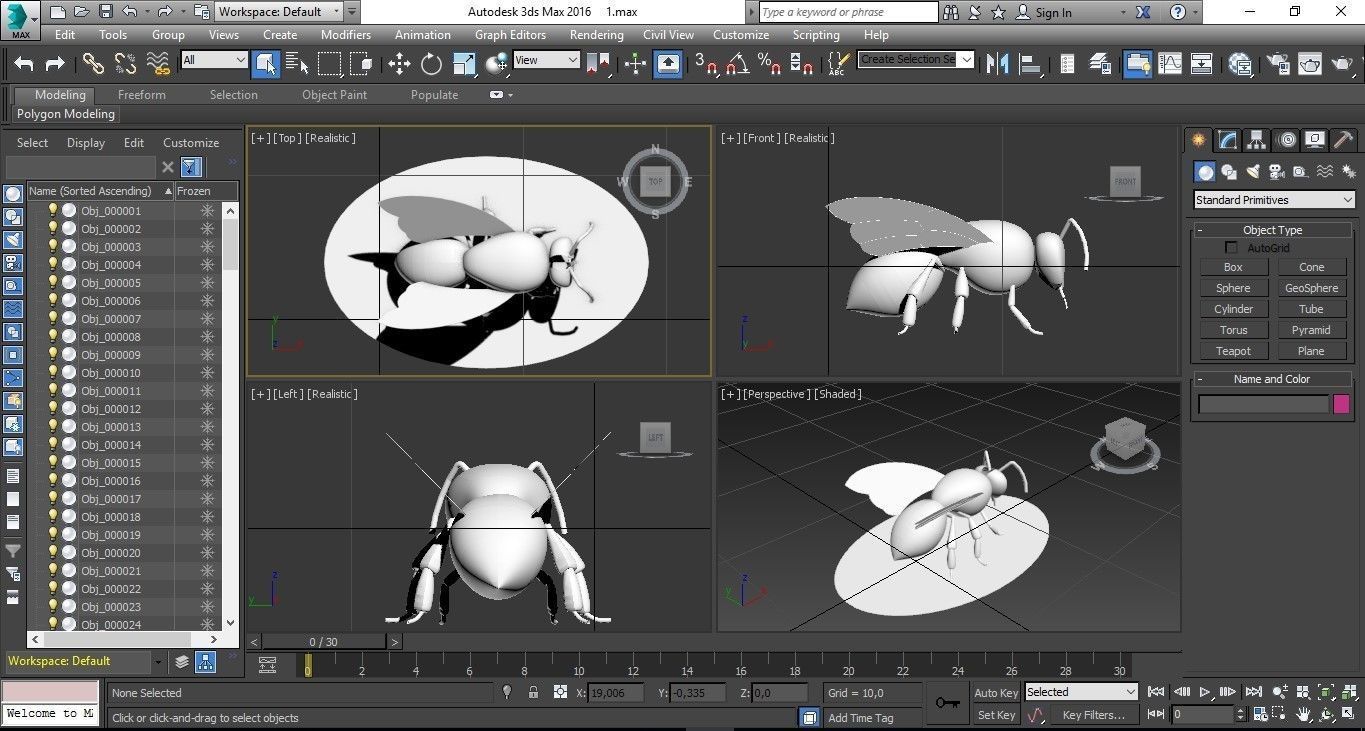This screenshot has height=731, width=1365.
Task: Open the Rendering menu
Action: (x=597, y=34)
